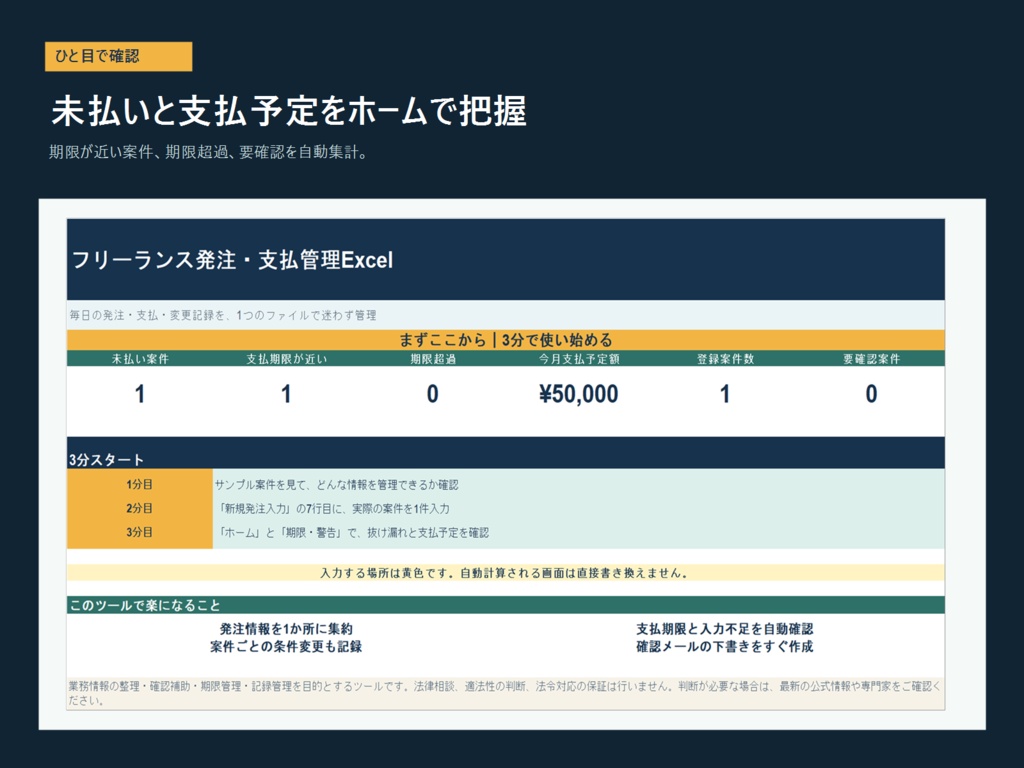Click the 1分目 step label
The image size is (1024, 768).
pyautogui.click(x=140, y=485)
